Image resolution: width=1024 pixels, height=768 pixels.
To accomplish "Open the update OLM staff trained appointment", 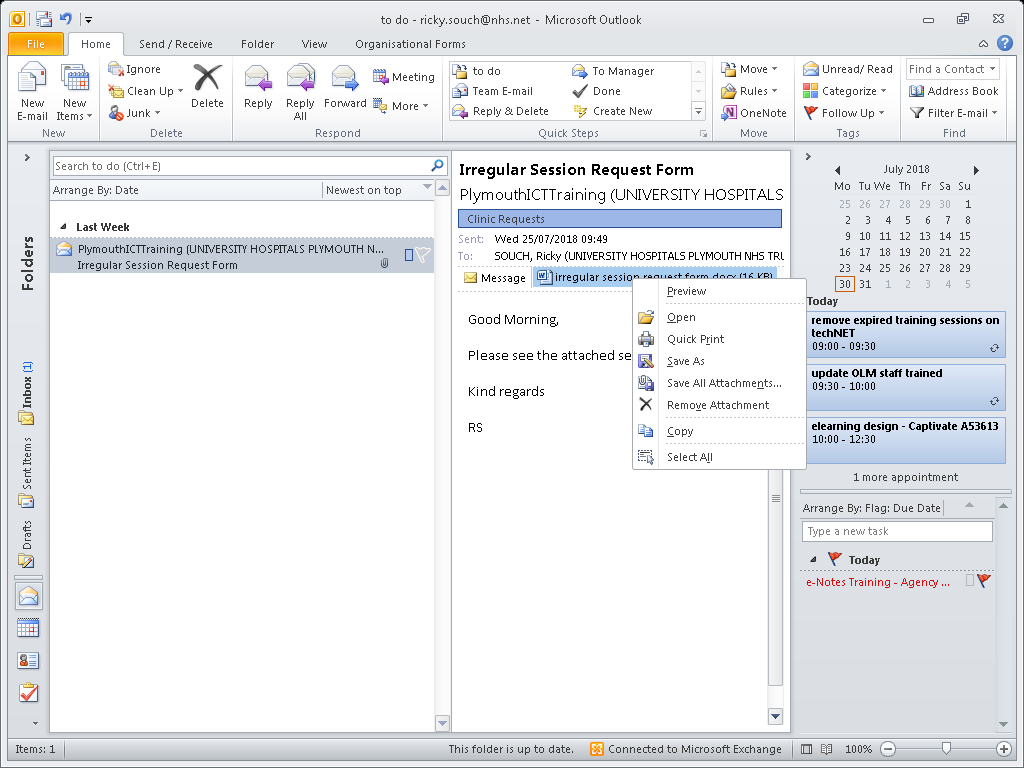I will 906,387.
